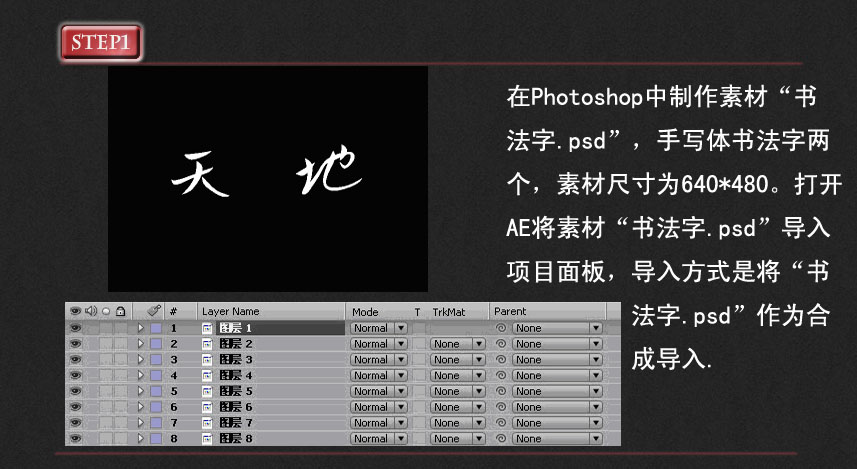Select the layer named 图层 1
This screenshot has width=857, height=469.
click(236, 328)
